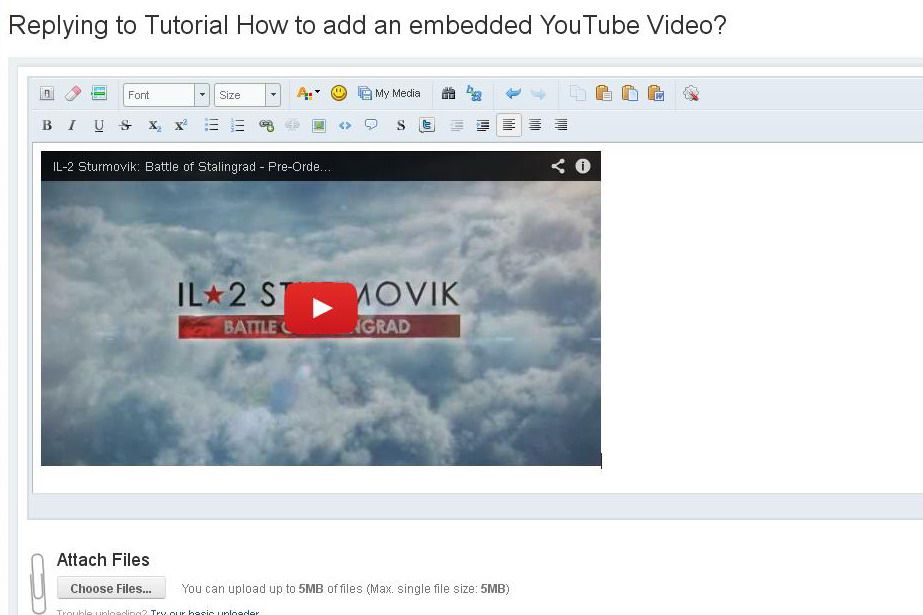The image size is (923, 615).
Task: Toggle bold formatting
Action: click(46, 125)
